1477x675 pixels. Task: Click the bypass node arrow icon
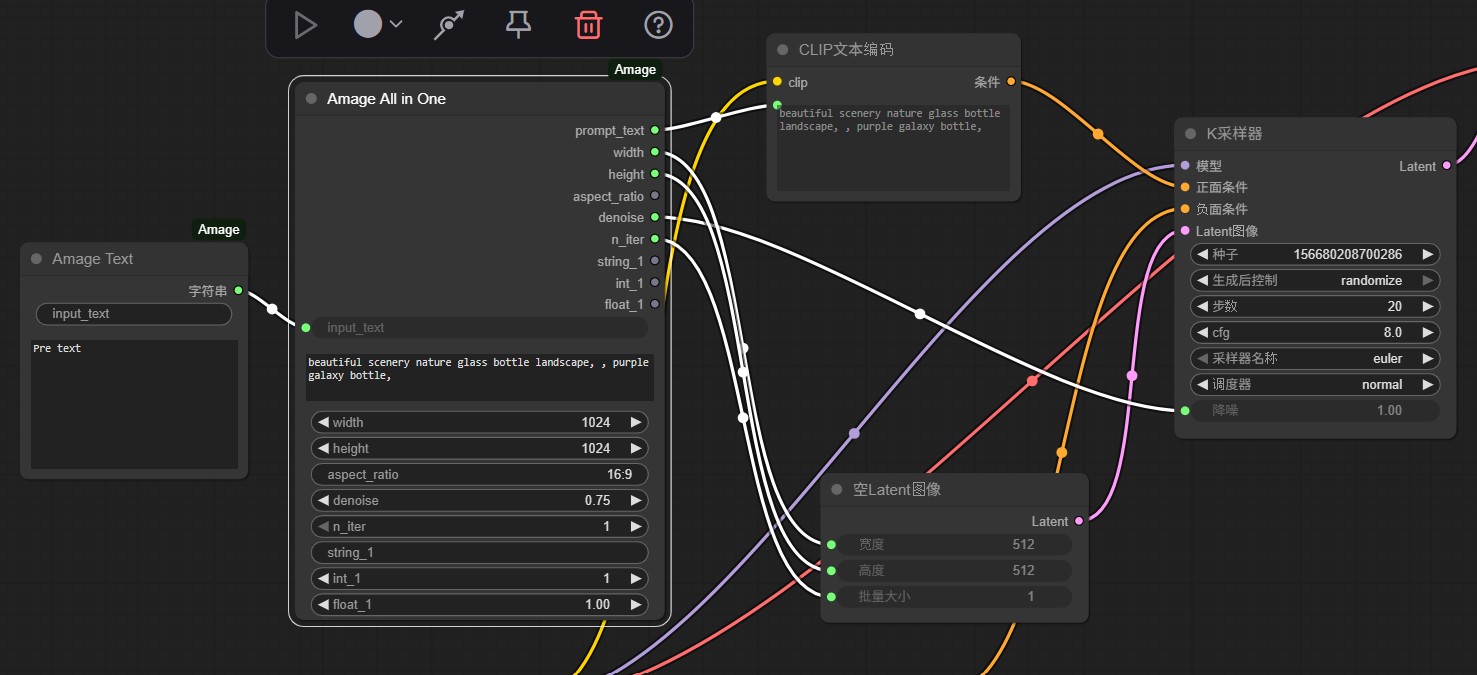click(449, 25)
